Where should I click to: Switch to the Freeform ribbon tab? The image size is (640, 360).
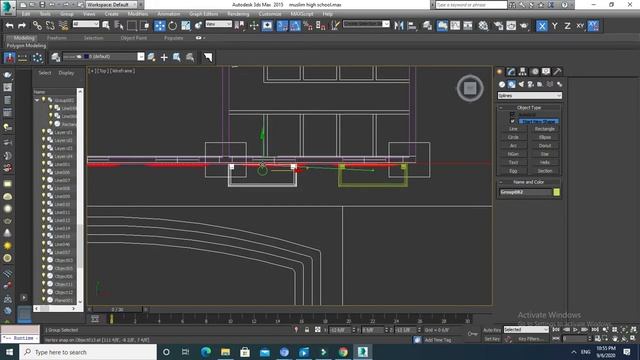(57, 38)
